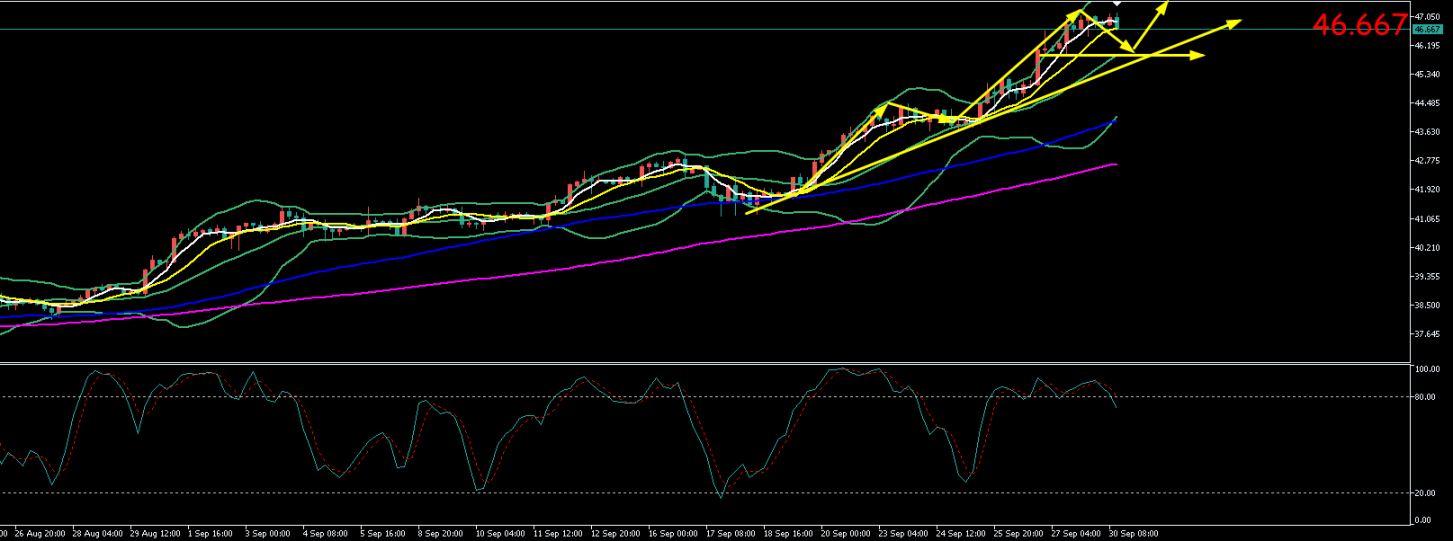
Task: Click the 43.630 level on price scale
Action: [1426, 132]
